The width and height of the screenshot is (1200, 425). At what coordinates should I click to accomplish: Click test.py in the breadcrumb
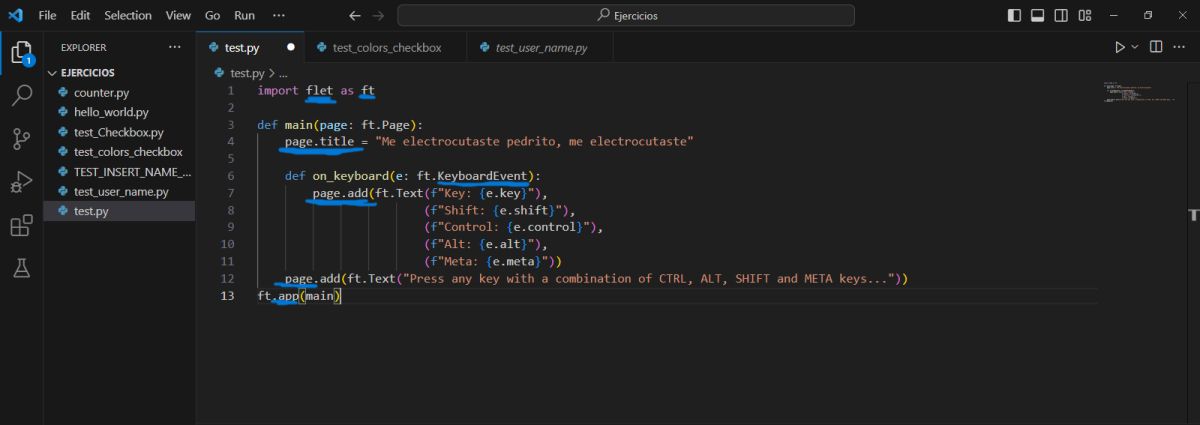coord(247,73)
